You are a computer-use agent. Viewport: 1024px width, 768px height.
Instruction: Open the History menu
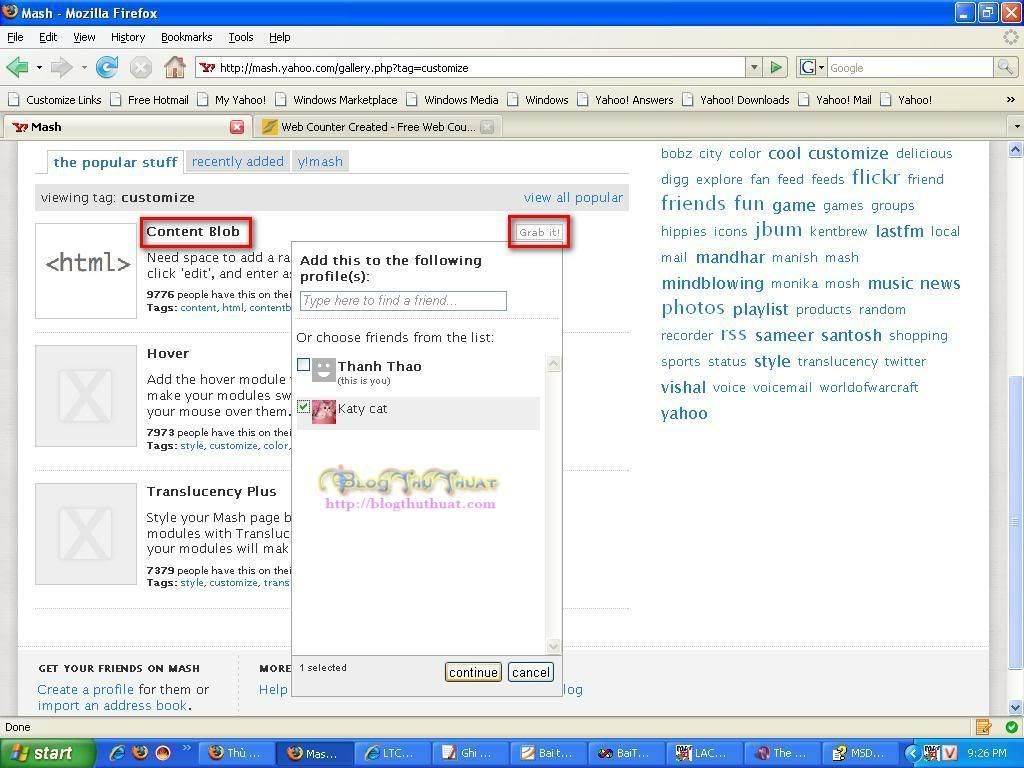pyautogui.click(x=128, y=37)
